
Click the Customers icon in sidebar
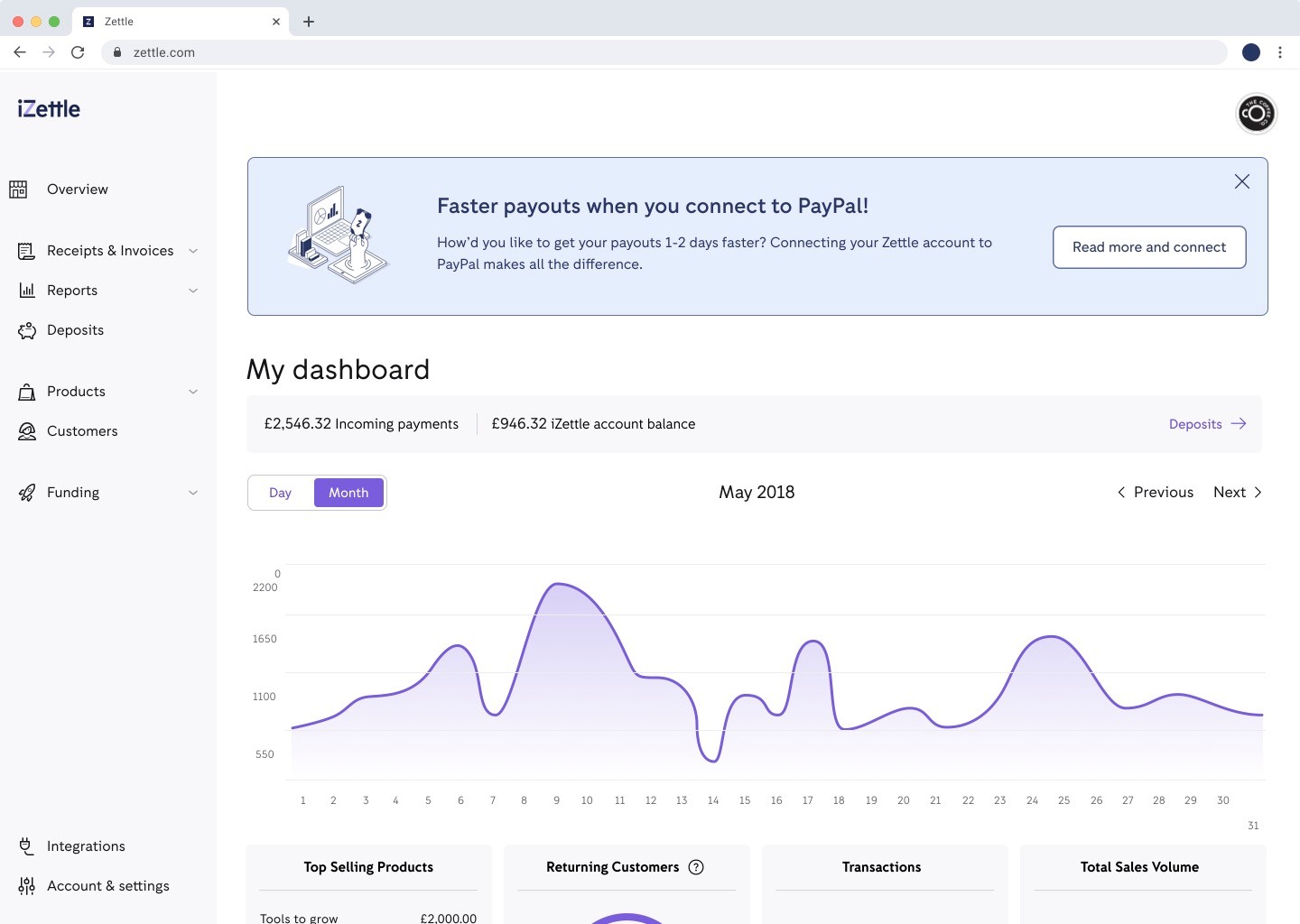click(27, 431)
